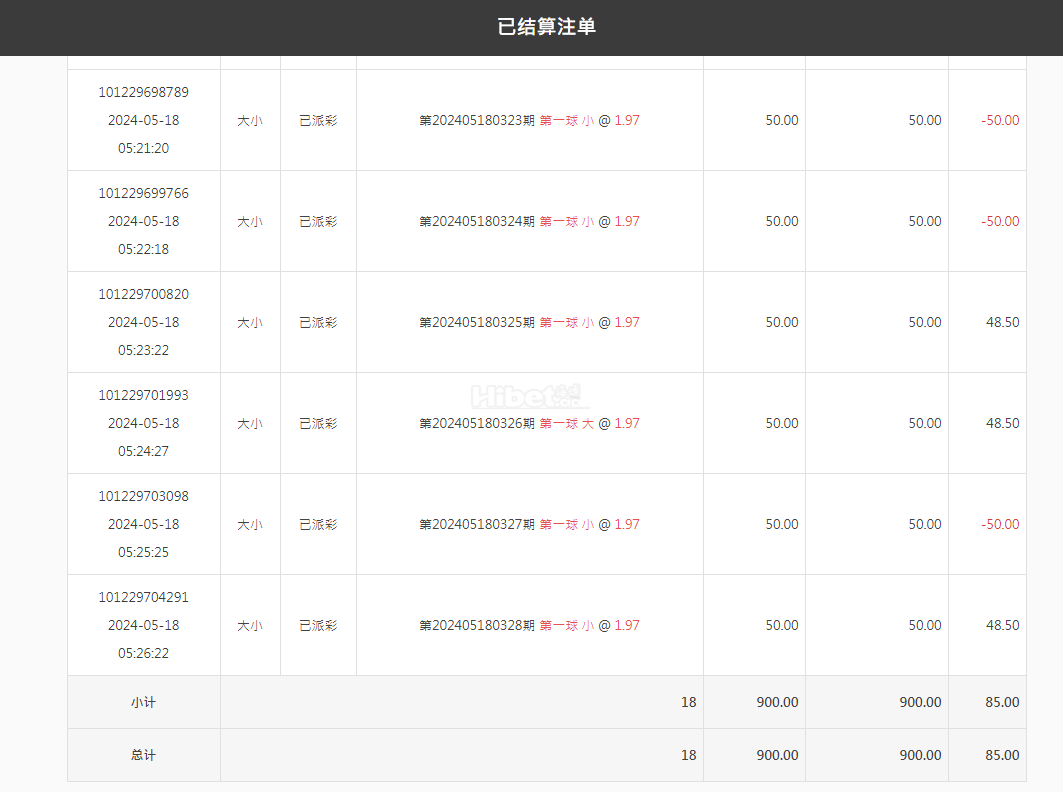Image resolution: width=1063 pixels, height=792 pixels.
Task: Select 48.50 result for order 101229700820
Action: [x=1003, y=322]
